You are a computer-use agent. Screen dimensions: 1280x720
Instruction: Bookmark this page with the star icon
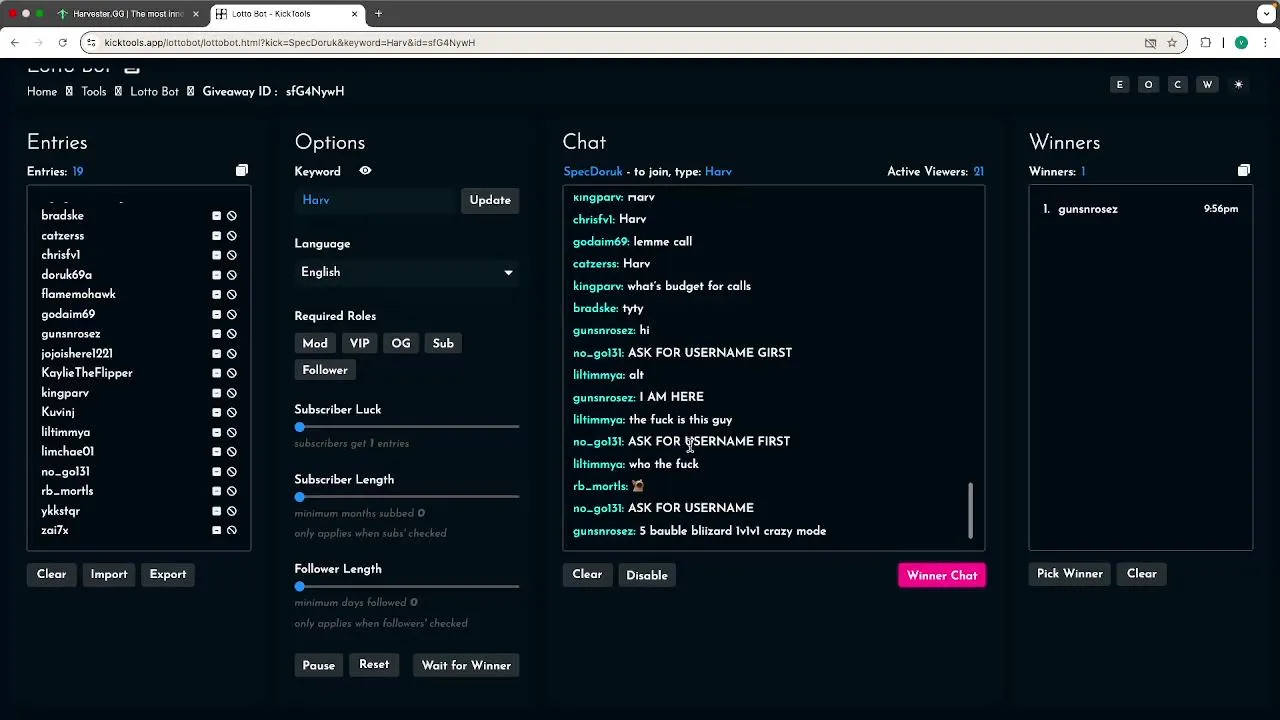1172,43
